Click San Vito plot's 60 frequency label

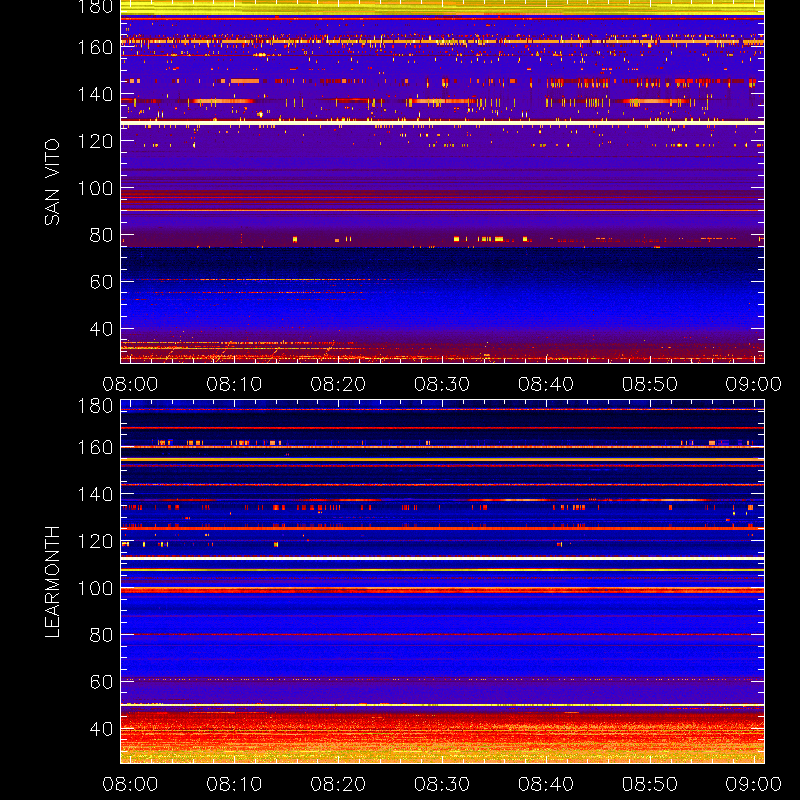(x=101, y=282)
